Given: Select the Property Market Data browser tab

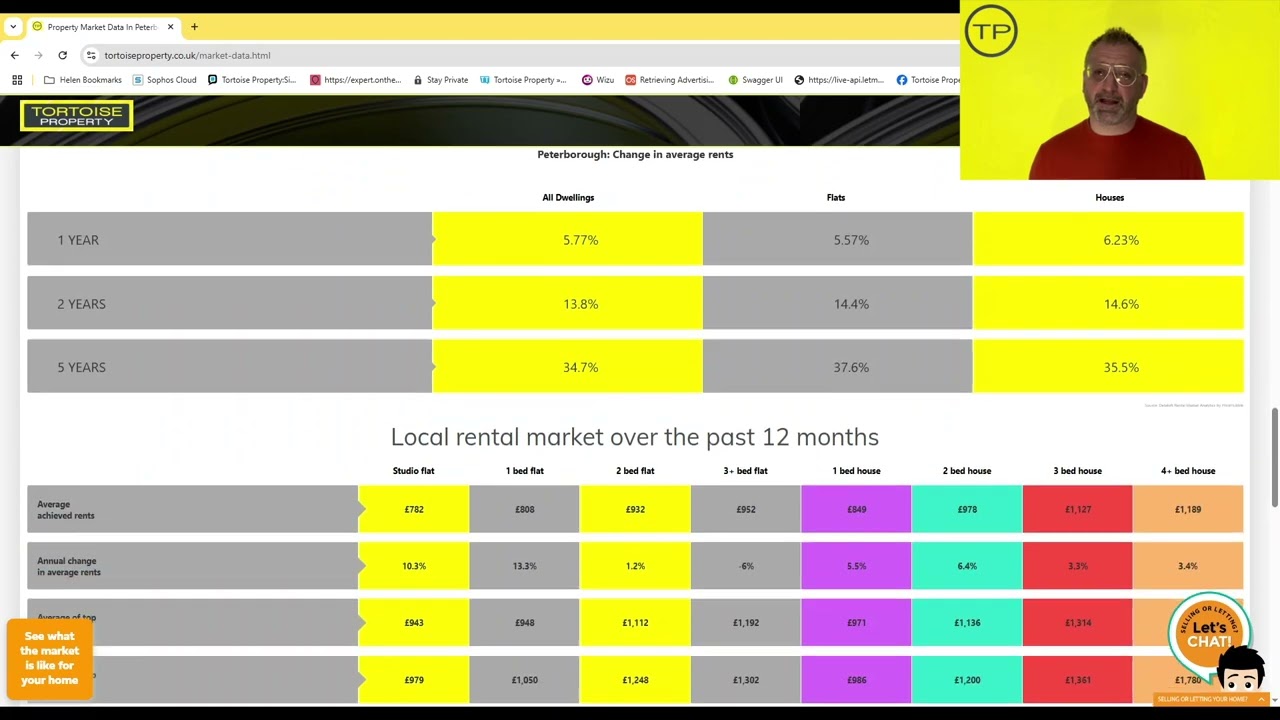Looking at the screenshot, I should (101, 27).
